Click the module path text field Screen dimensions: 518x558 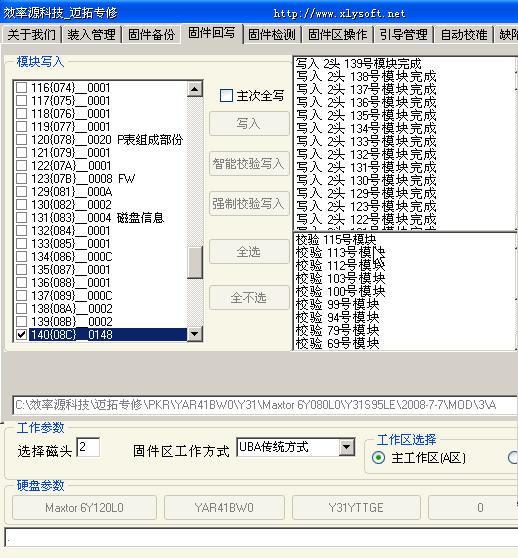(x=265, y=405)
